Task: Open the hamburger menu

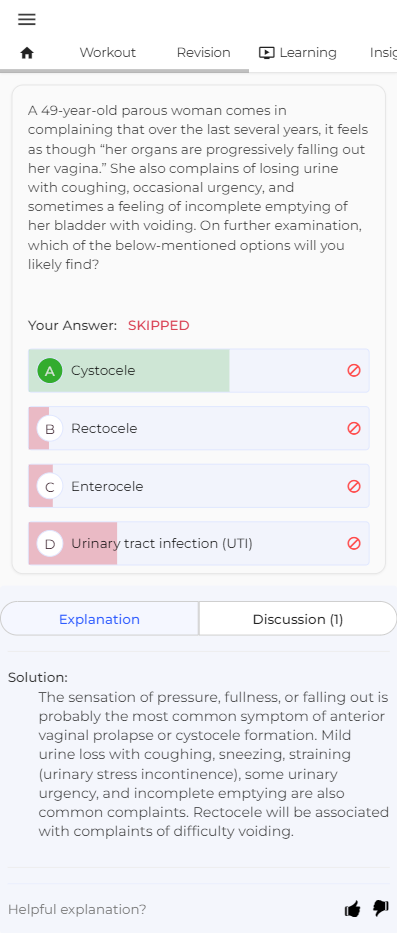Action: click(x=27, y=19)
